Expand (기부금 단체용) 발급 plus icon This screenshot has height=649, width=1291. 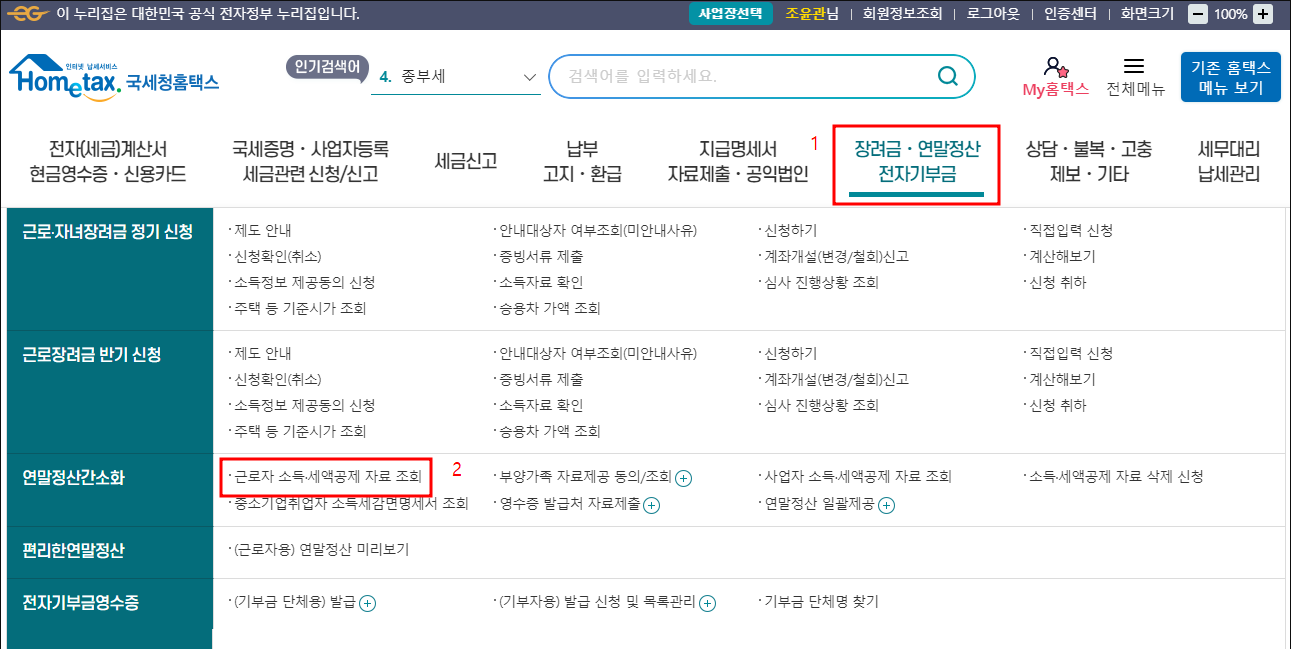[369, 603]
